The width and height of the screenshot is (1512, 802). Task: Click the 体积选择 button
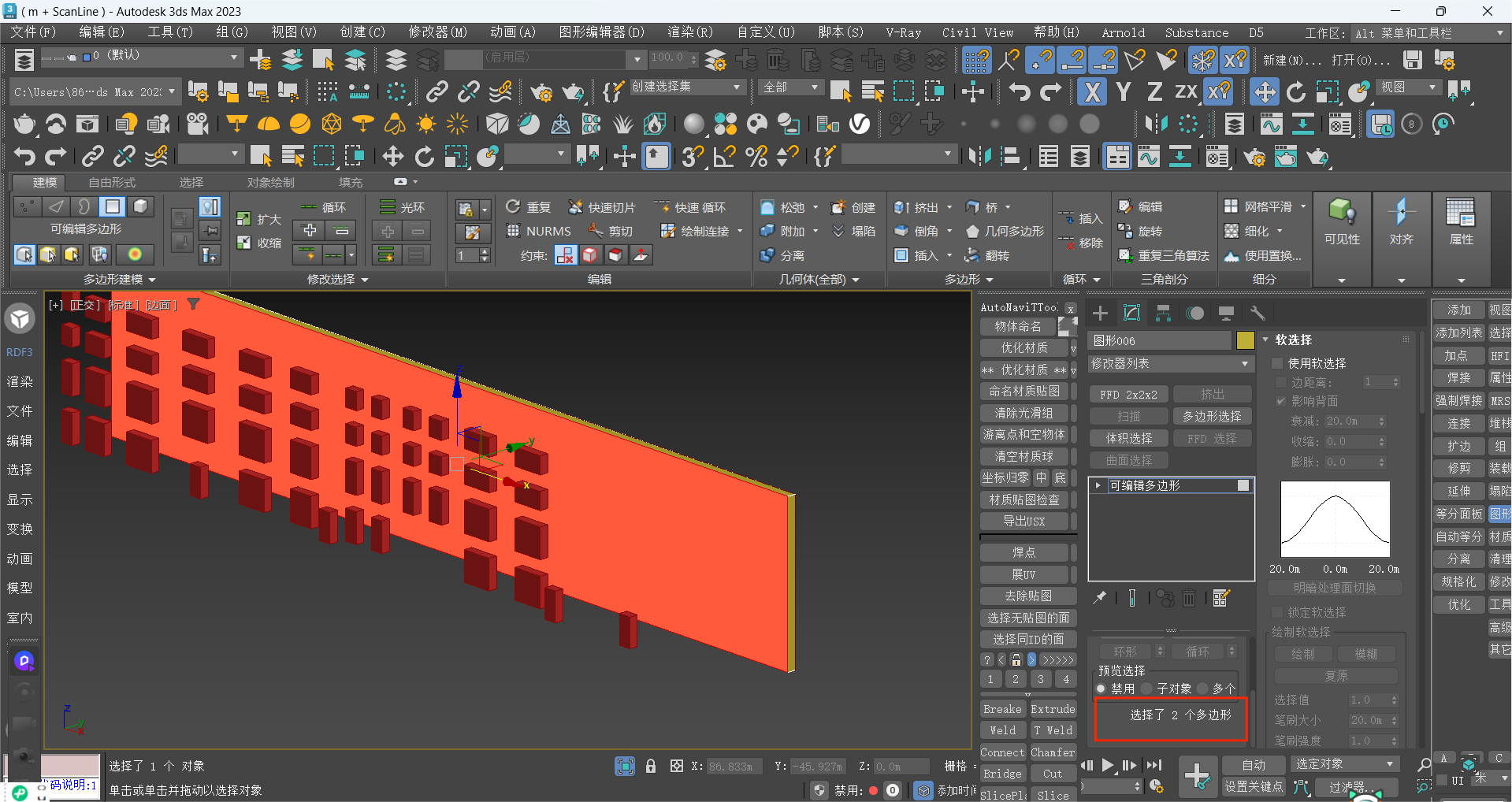[x=1128, y=438]
